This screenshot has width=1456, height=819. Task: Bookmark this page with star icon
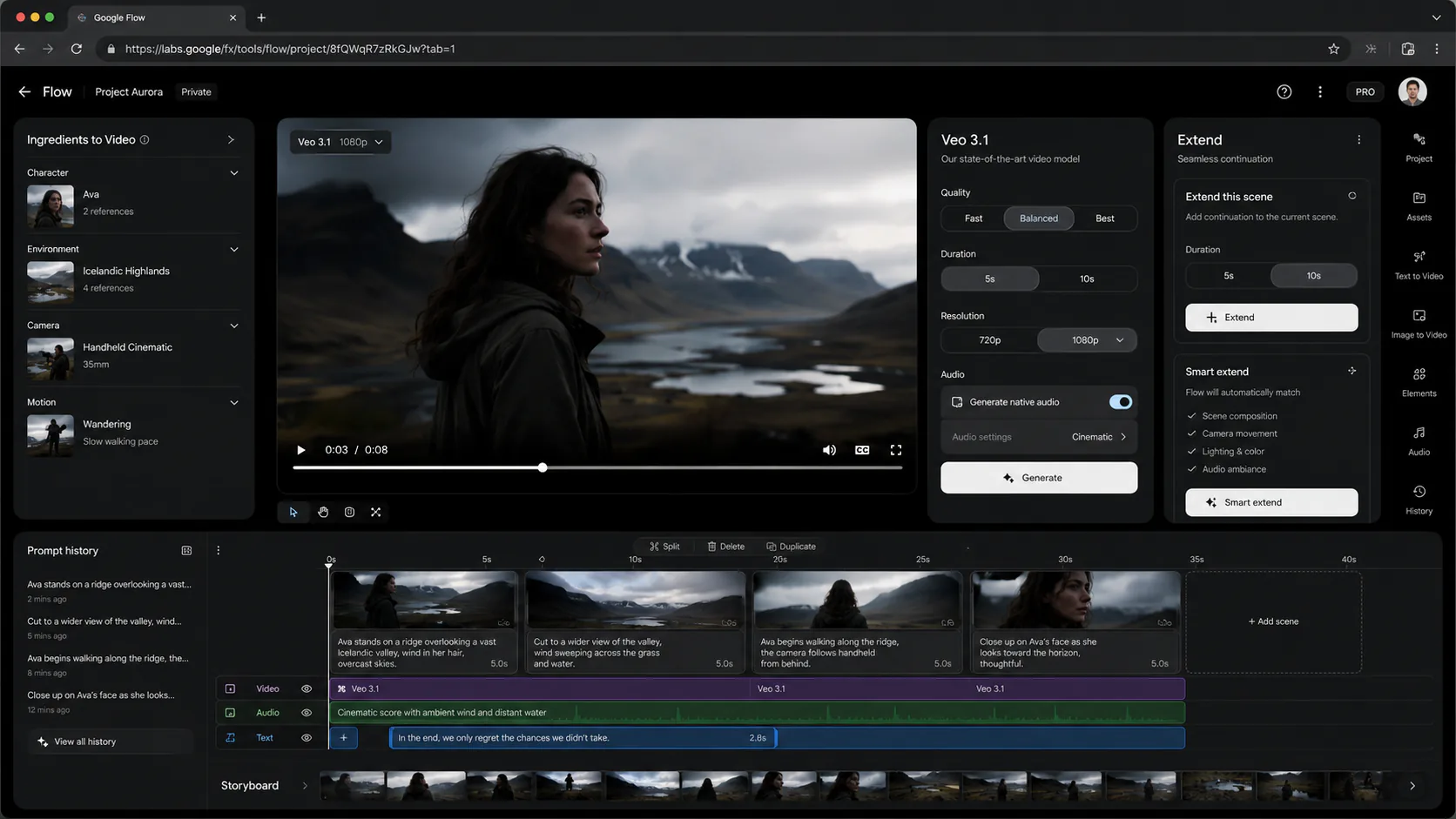coord(1333,49)
